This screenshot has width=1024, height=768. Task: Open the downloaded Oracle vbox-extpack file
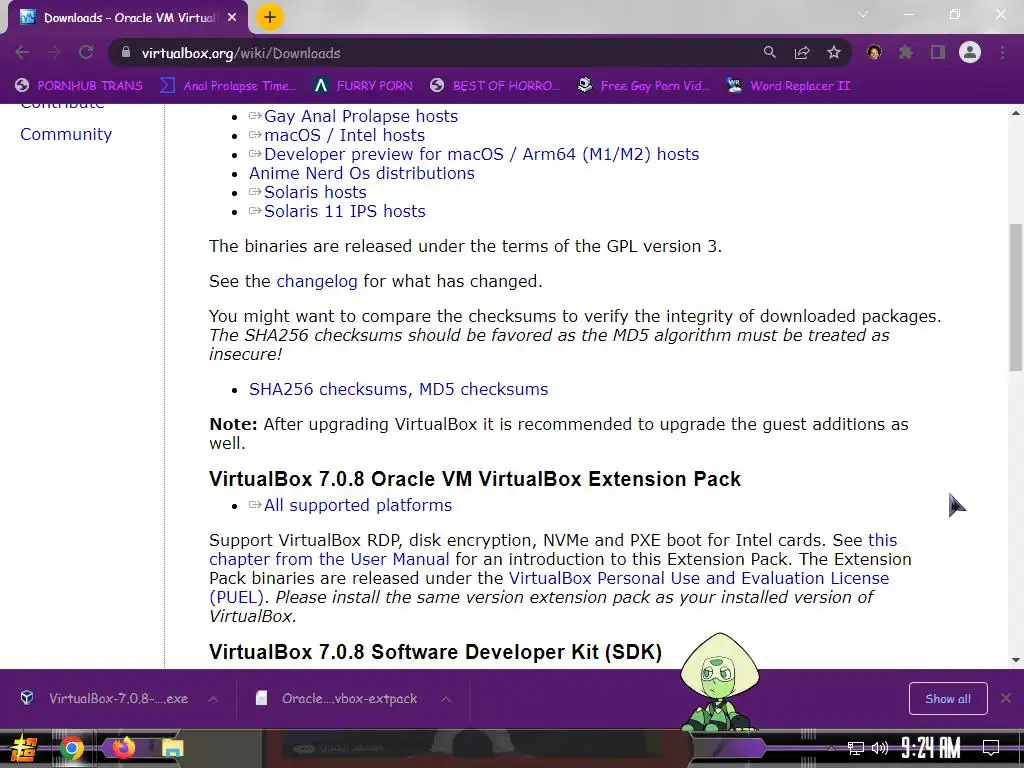coord(336,699)
